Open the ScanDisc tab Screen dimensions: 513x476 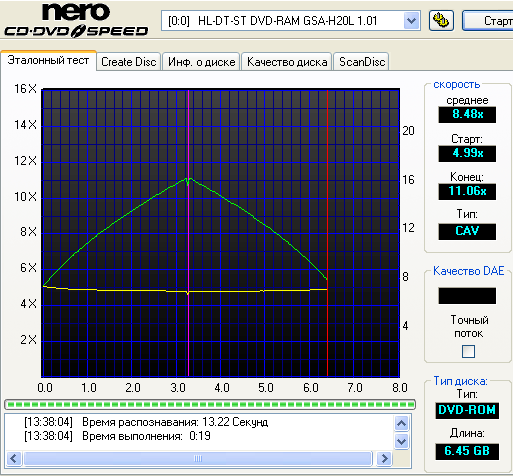(362, 62)
